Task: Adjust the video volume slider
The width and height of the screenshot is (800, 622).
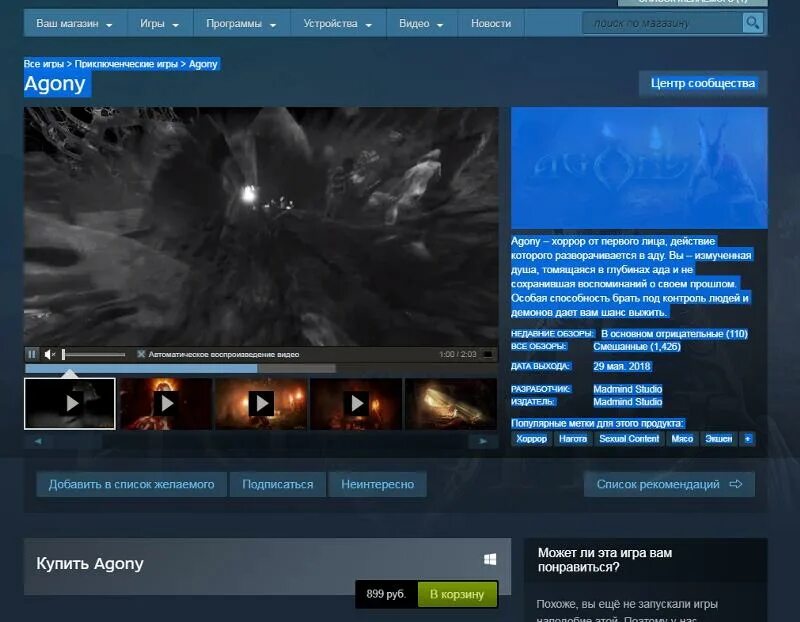Action: [x=94, y=354]
